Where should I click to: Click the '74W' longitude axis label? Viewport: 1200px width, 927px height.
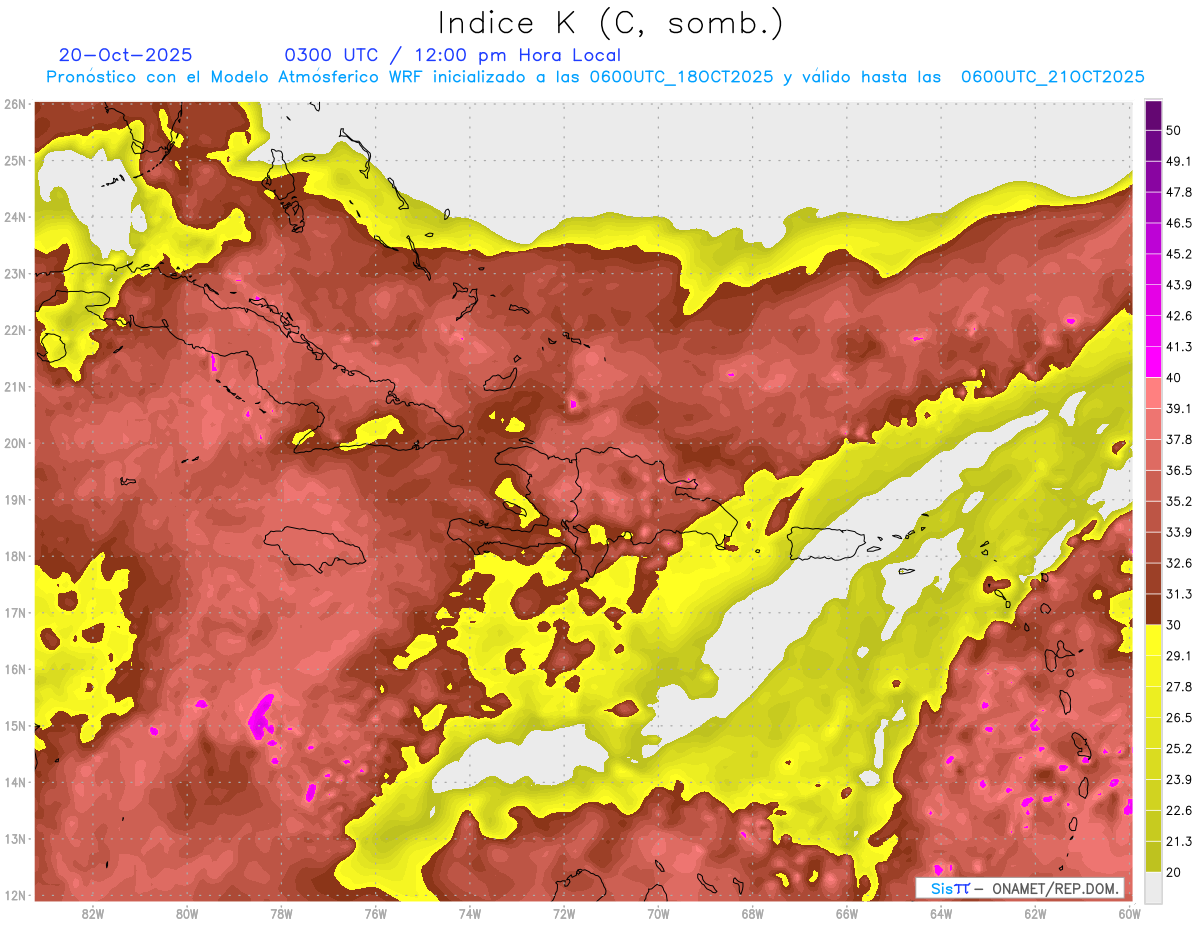[x=470, y=913]
